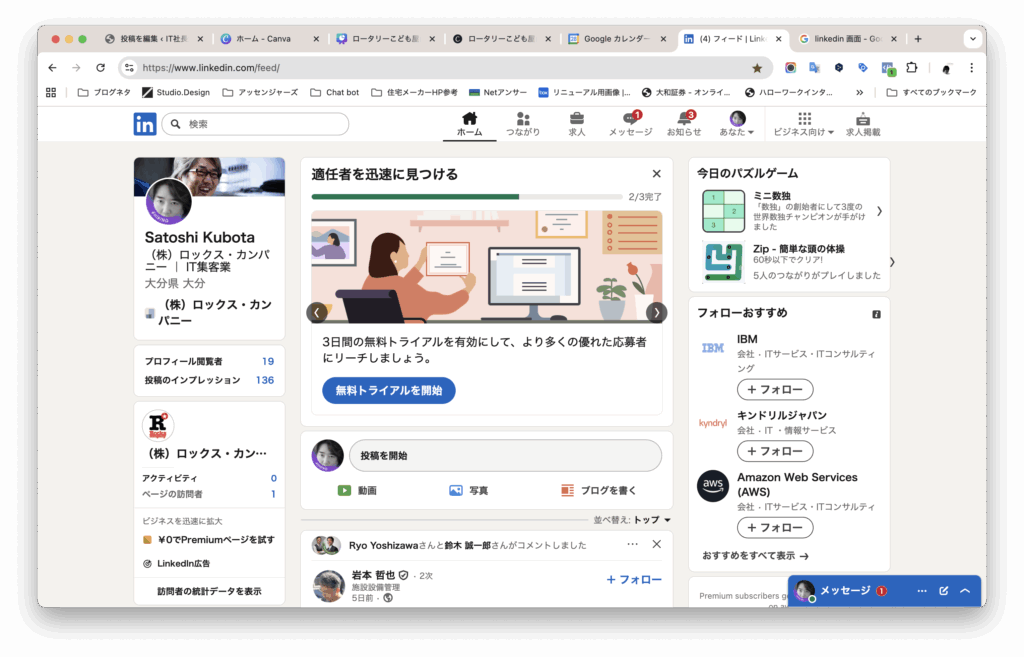Screen dimensions: 1024x657
Task: Click おすすめをすべて表示 link
Action: click(x=755, y=555)
